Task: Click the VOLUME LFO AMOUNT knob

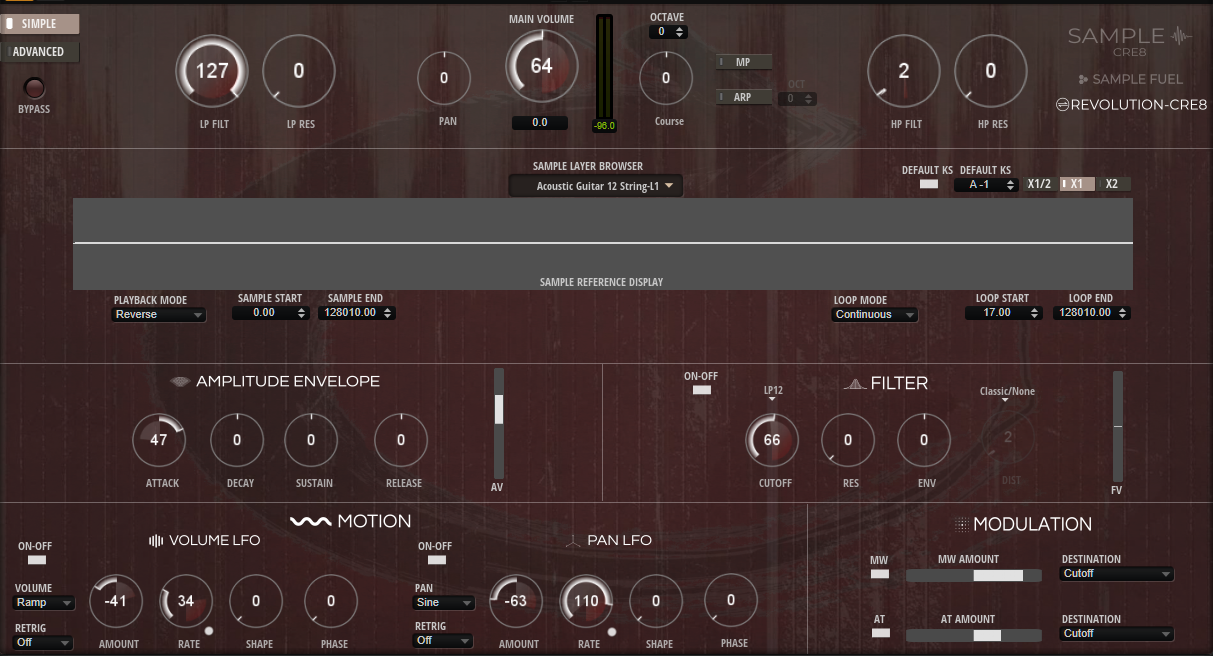Action: click(116, 602)
